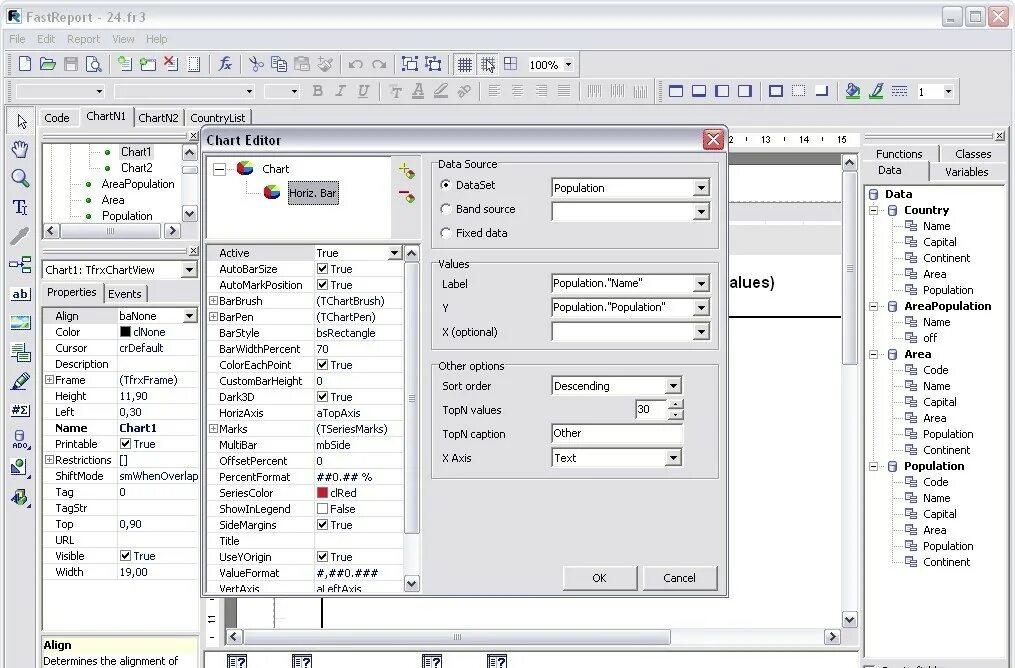1015x668 pixels.
Task: Enable the ShowInLegend checkbox
Action: [322, 509]
